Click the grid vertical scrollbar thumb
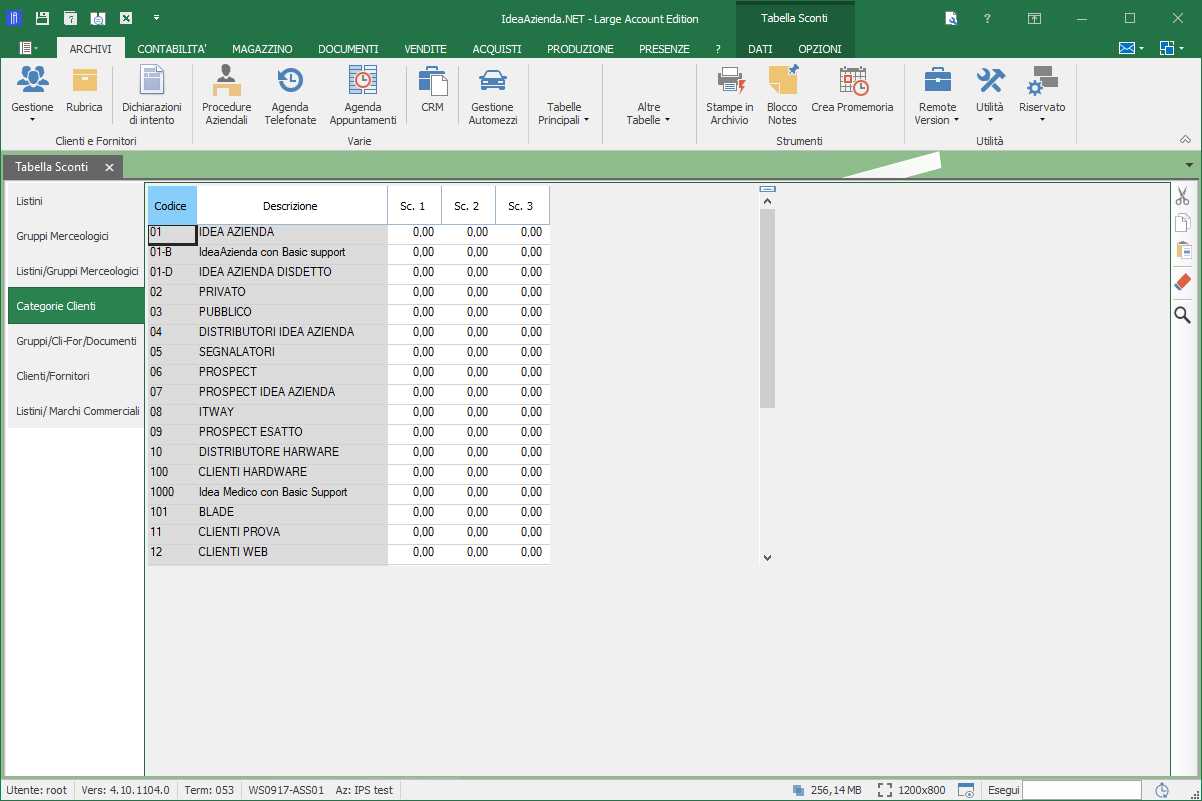The image size is (1202, 801). click(767, 309)
